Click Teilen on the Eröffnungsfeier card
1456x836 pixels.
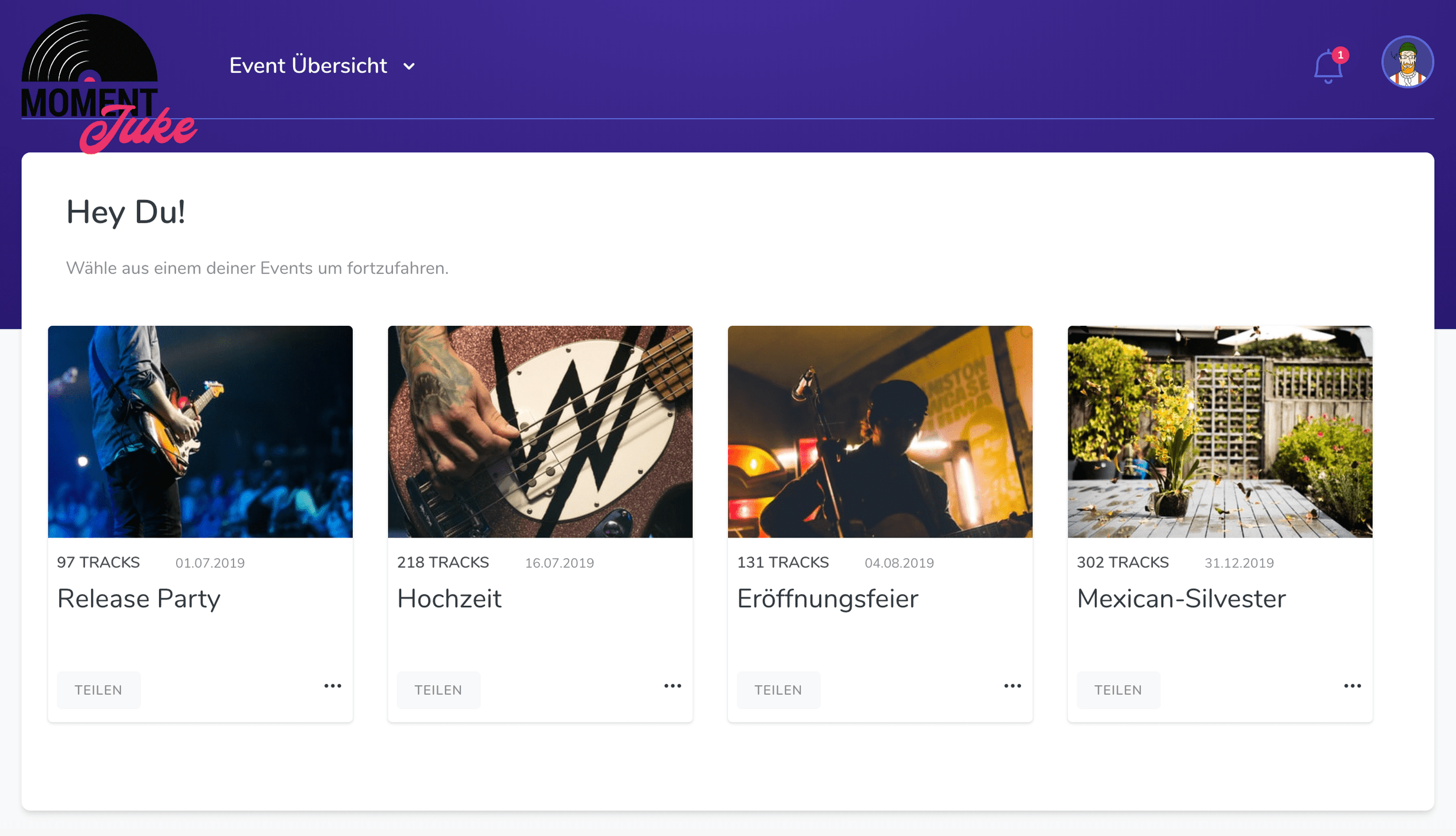778,689
